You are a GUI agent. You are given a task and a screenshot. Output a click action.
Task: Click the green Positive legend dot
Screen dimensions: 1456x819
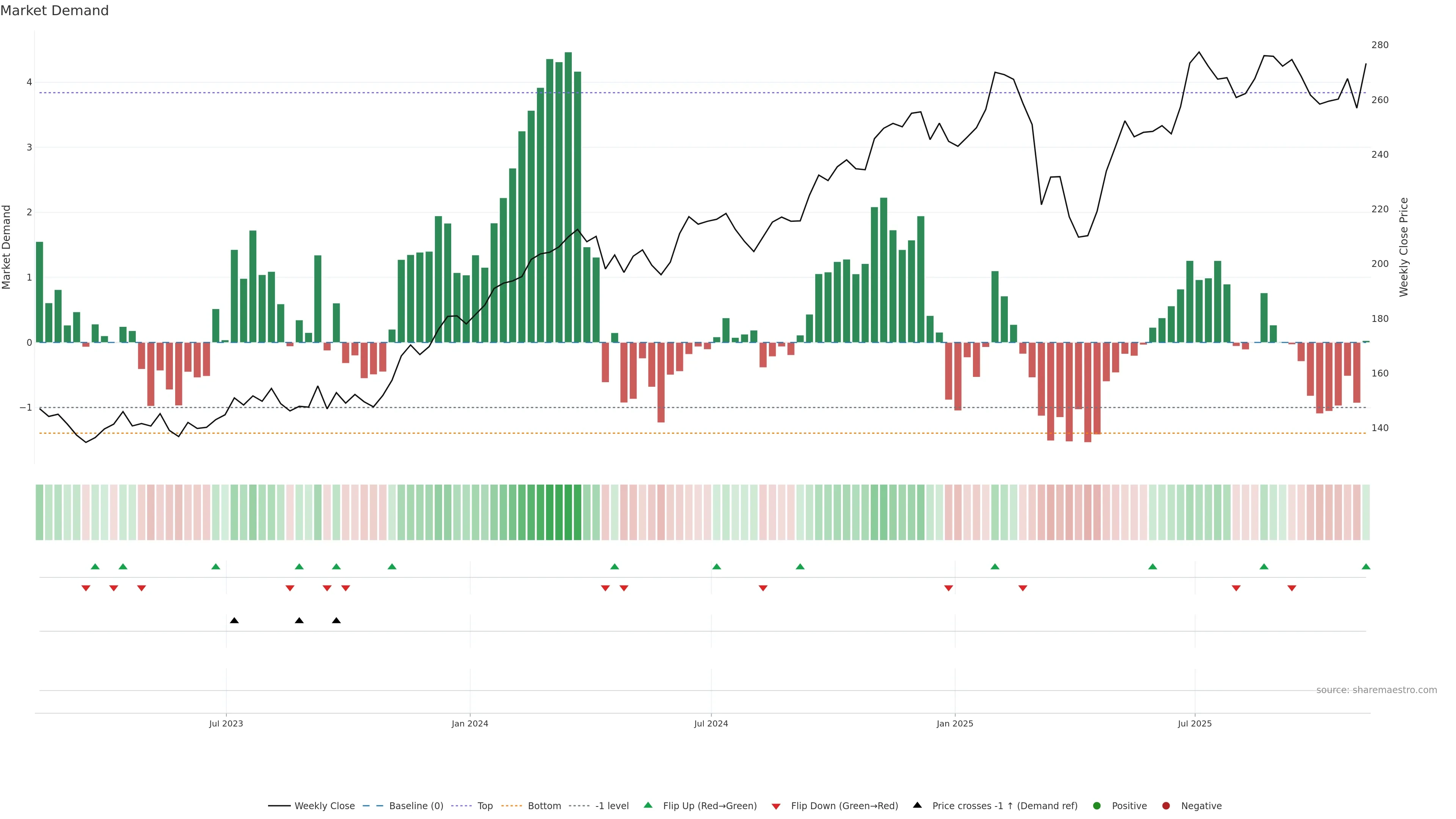pos(1097,806)
